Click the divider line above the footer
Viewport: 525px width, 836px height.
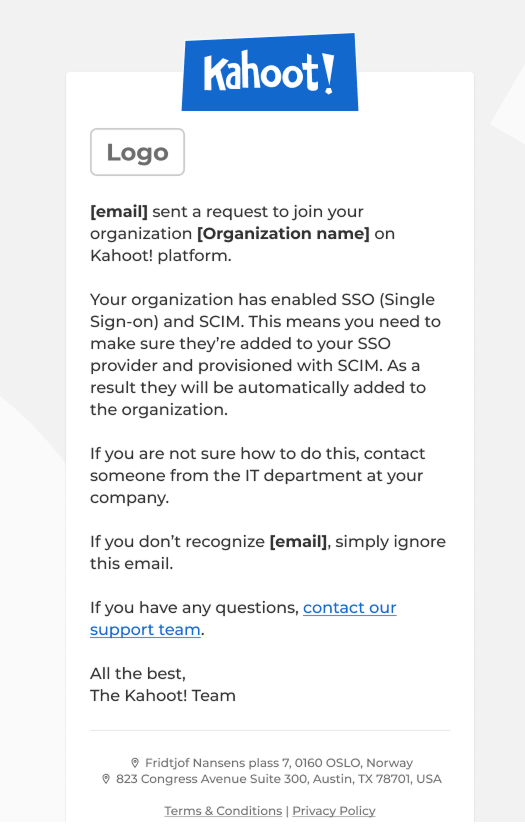[x=270, y=730]
